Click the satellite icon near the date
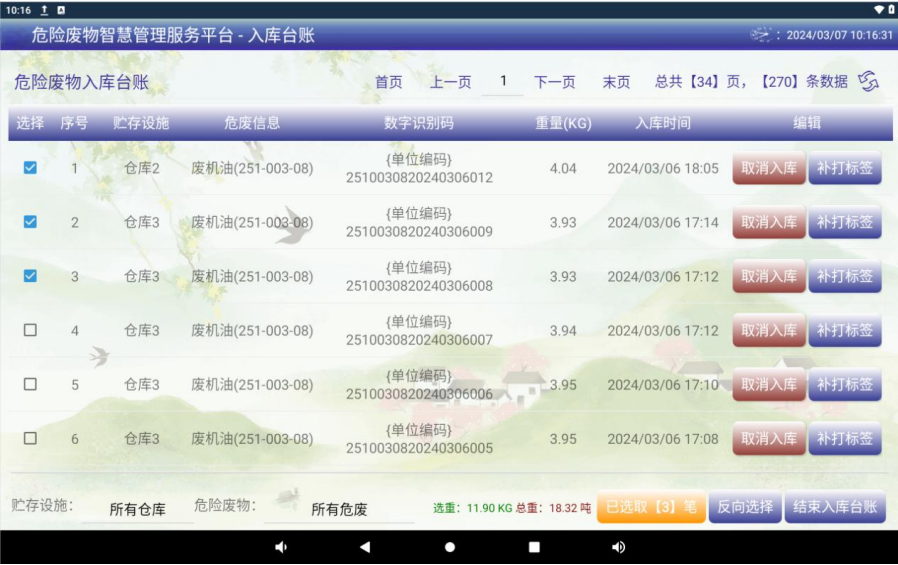 762,35
